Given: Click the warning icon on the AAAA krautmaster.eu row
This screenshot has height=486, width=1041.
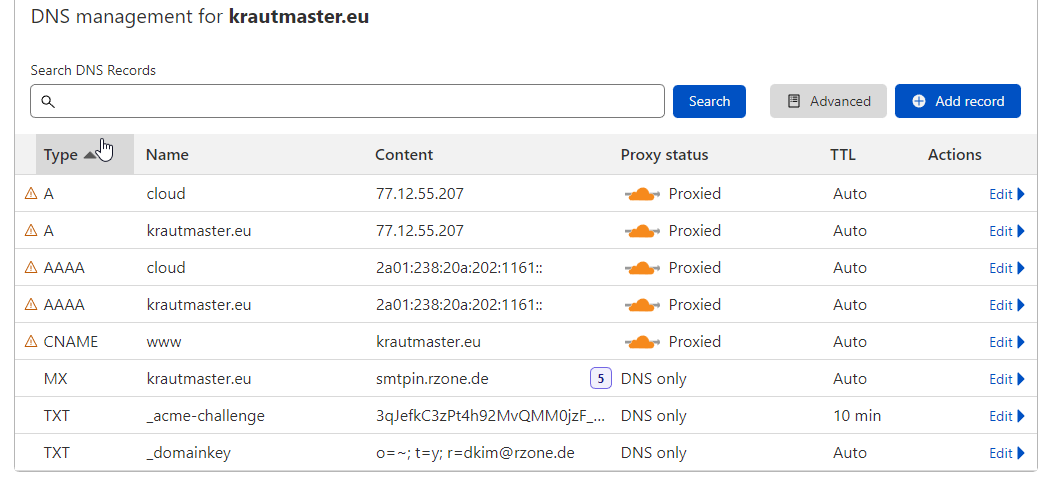Looking at the screenshot, I should [x=31, y=305].
